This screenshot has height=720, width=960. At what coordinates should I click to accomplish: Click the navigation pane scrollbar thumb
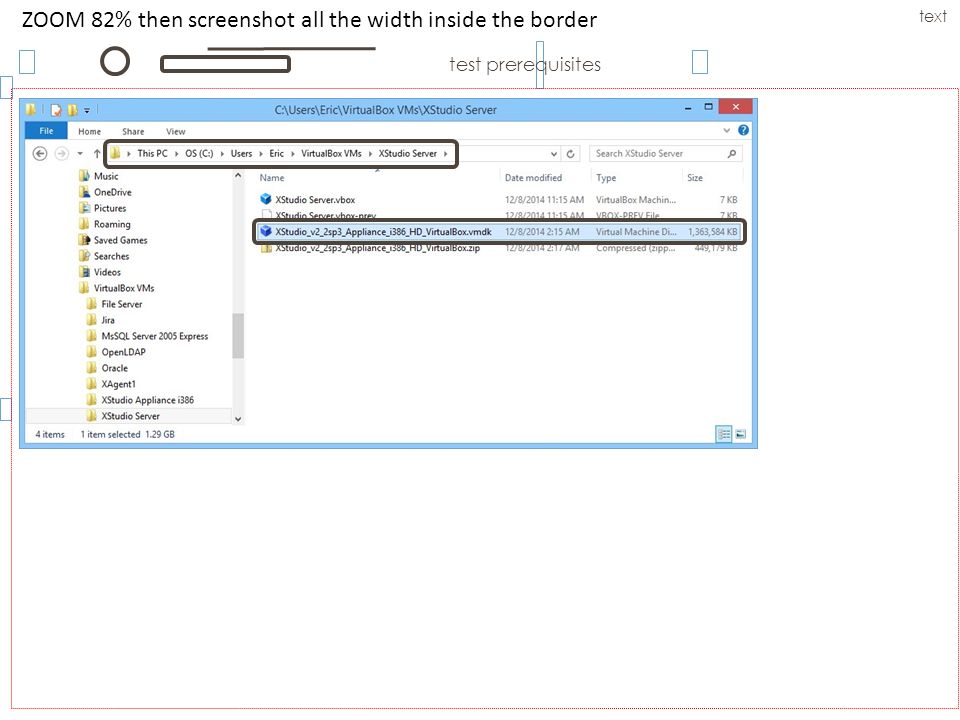[238, 336]
